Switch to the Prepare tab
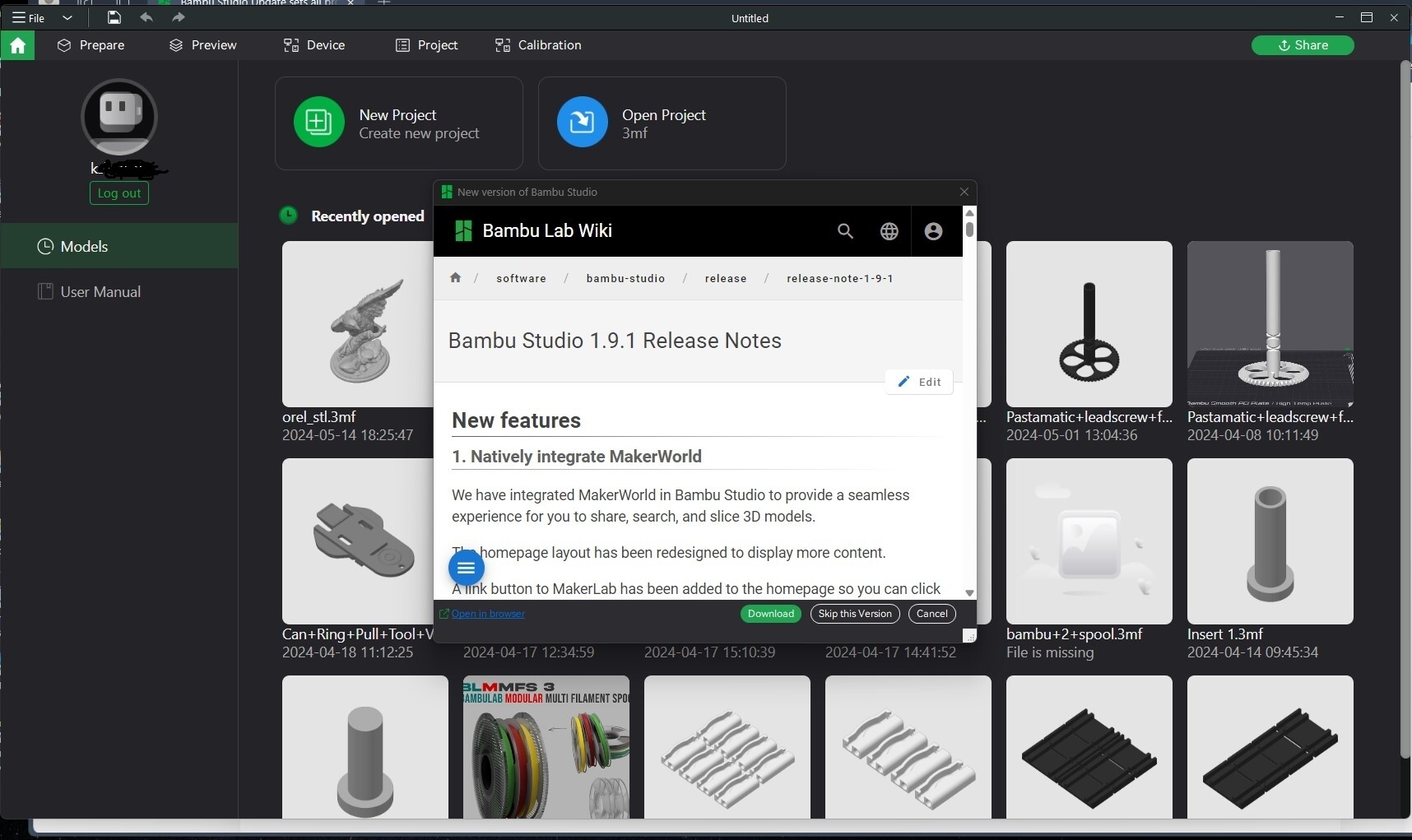This screenshot has width=1412, height=840. click(x=91, y=45)
